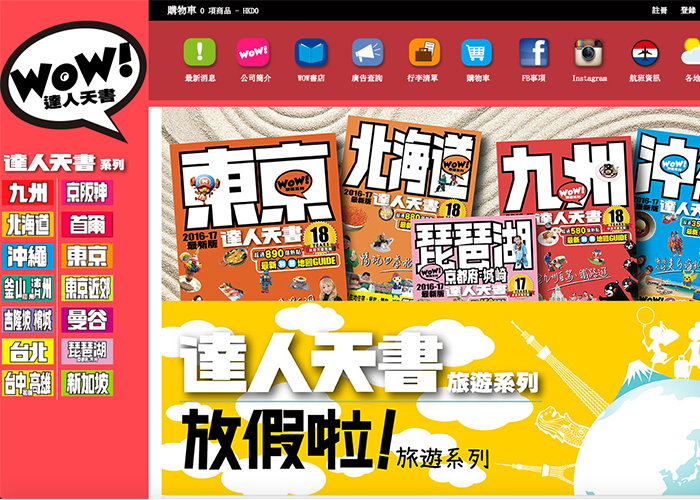Click the 公司簡介 pink WOW icon

(253, 53)
